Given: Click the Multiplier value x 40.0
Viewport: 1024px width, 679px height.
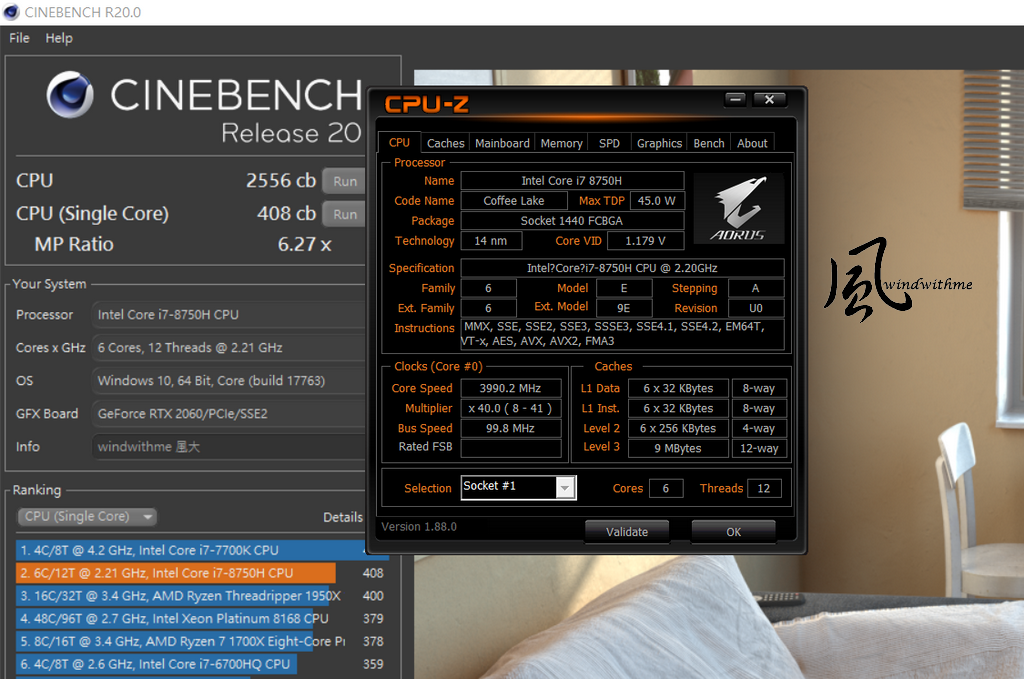Looking at the screenshot, I should click(511, 408).
